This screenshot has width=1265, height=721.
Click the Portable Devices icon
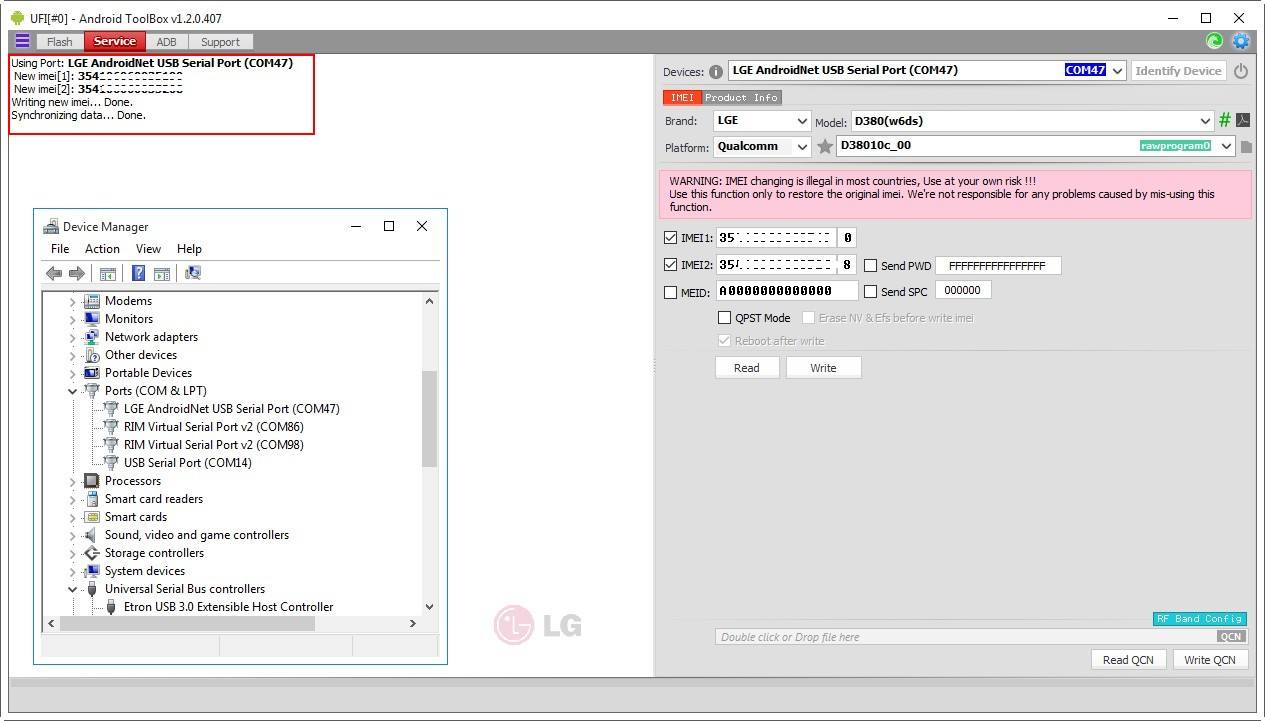[92, 372]
